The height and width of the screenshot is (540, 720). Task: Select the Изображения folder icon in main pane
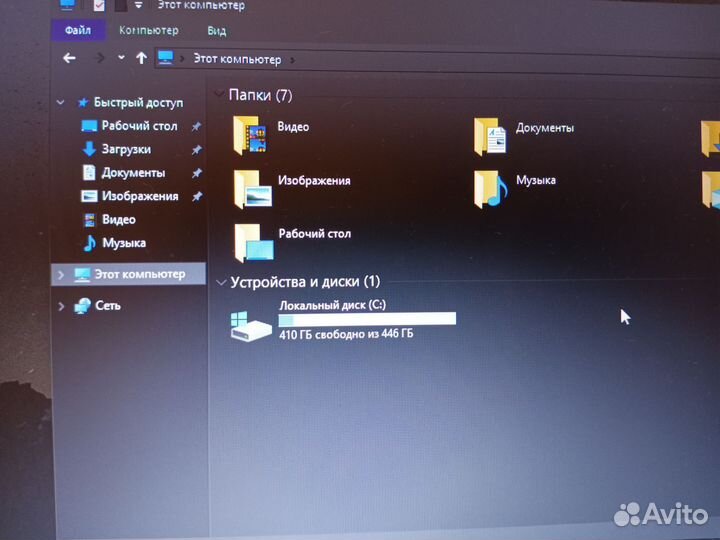pos(253,189)
